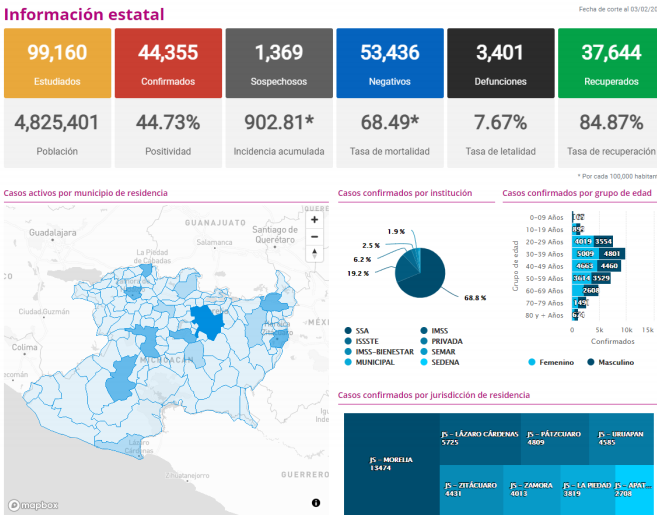Screen dimensions: 657x515
Task: Select the JS - ZITÁCUARO treemap block
Action: click(471, 490)
